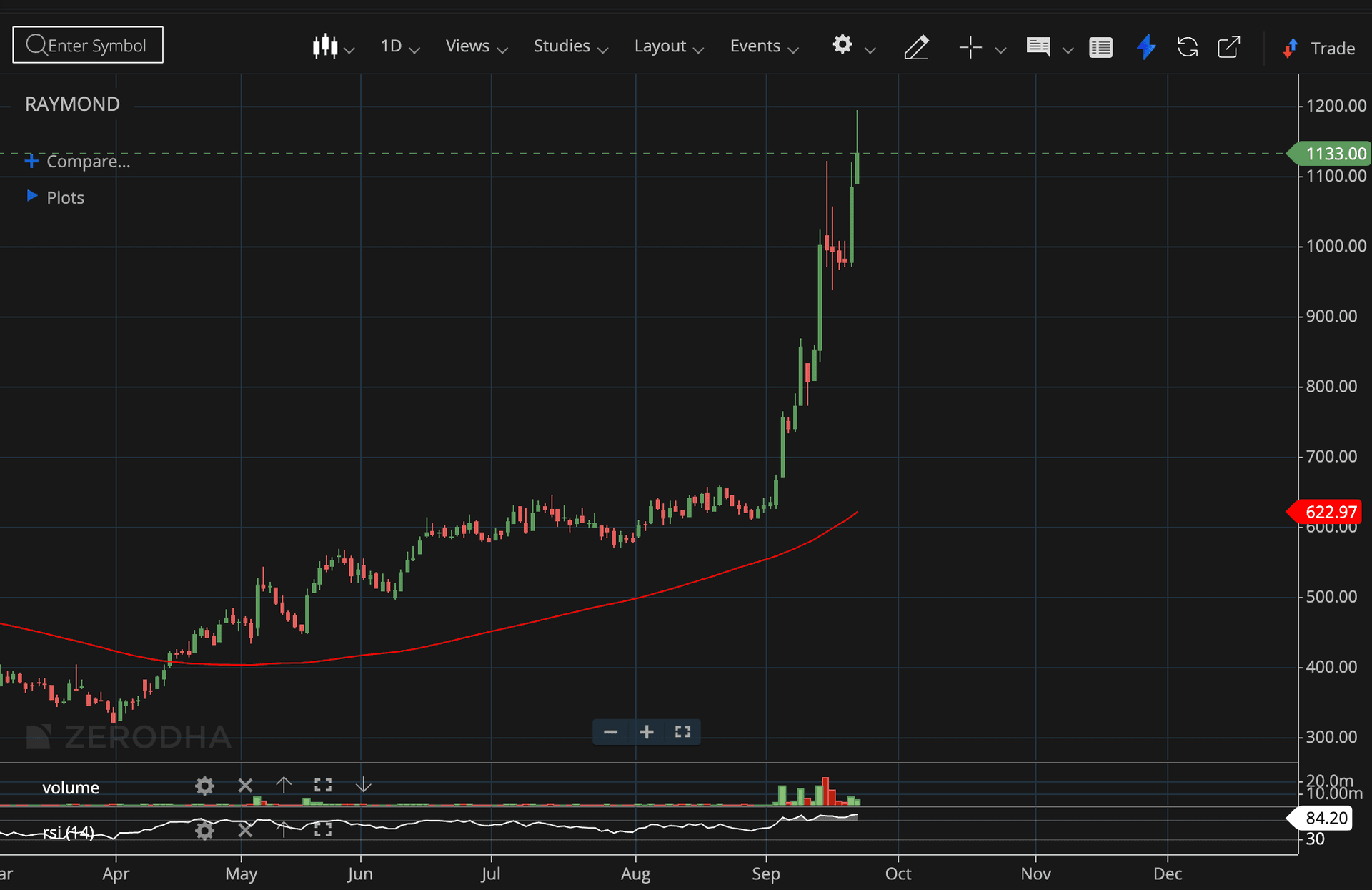Focus the Enter Symbol search field
The width and height of the screenshot is (1372, 890).
click(x=88, y=45)
